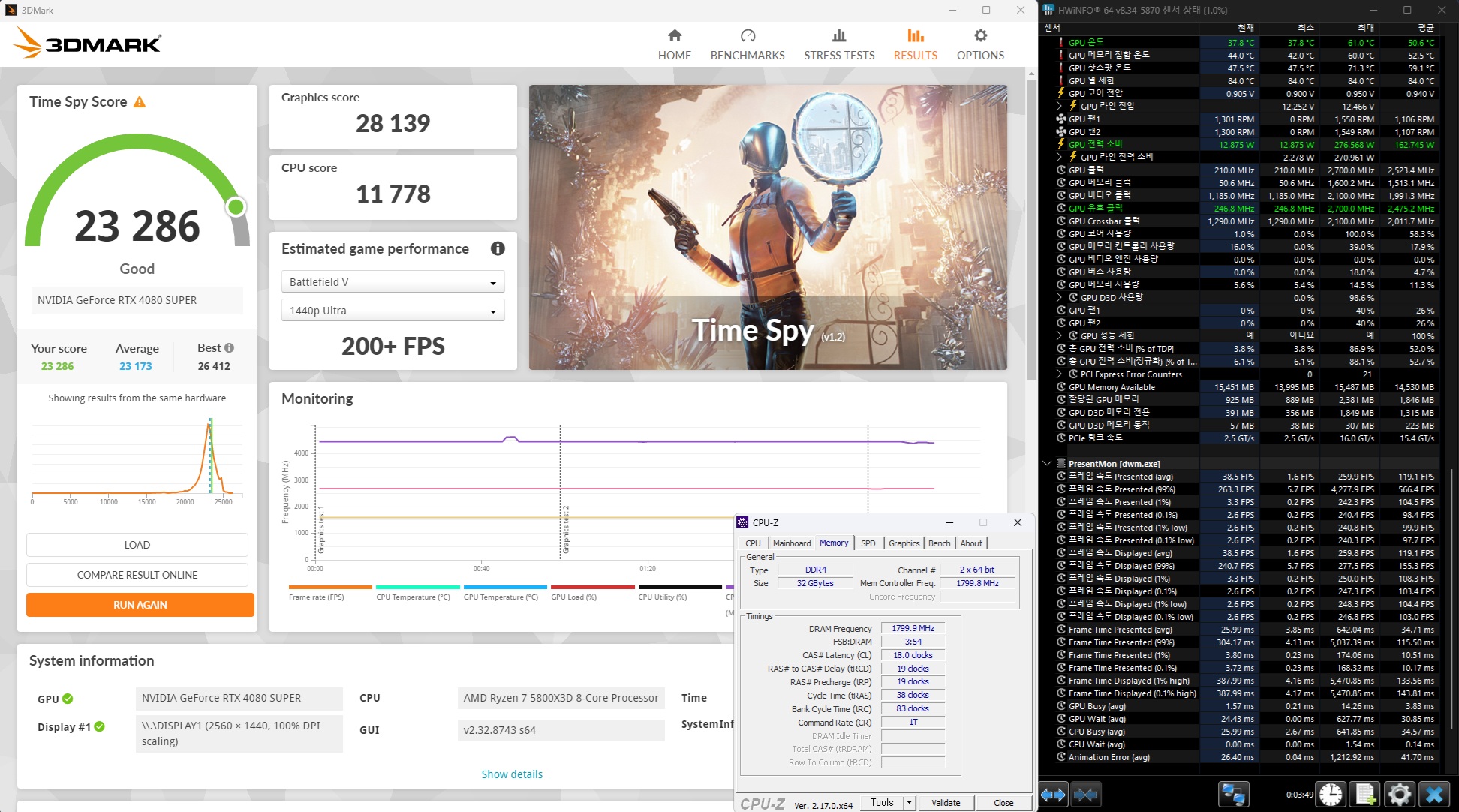Click the info icon beside Estimated game performance
Viewport: 1459px width, 812px height.
tap(498, 248)
